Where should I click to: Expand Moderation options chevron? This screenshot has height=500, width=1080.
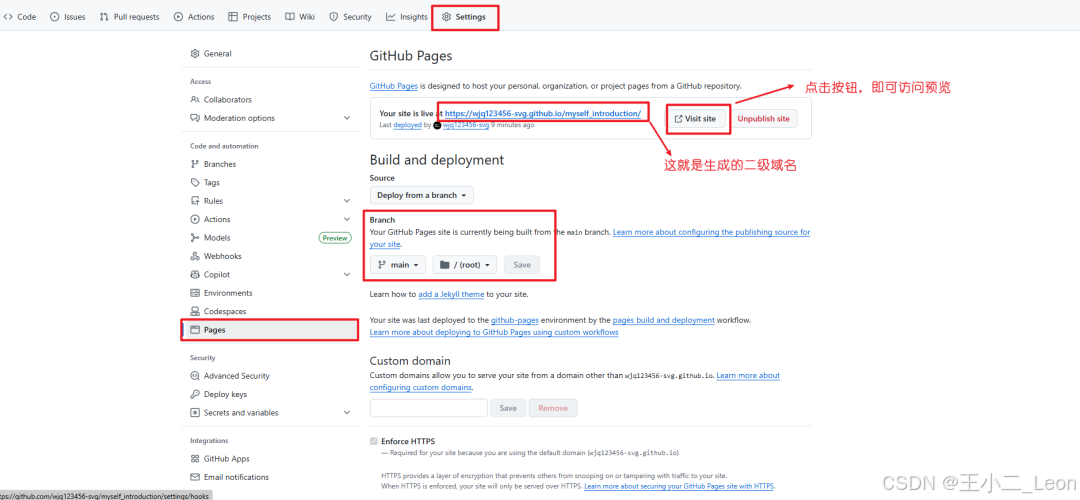click(x=346, y=118)
